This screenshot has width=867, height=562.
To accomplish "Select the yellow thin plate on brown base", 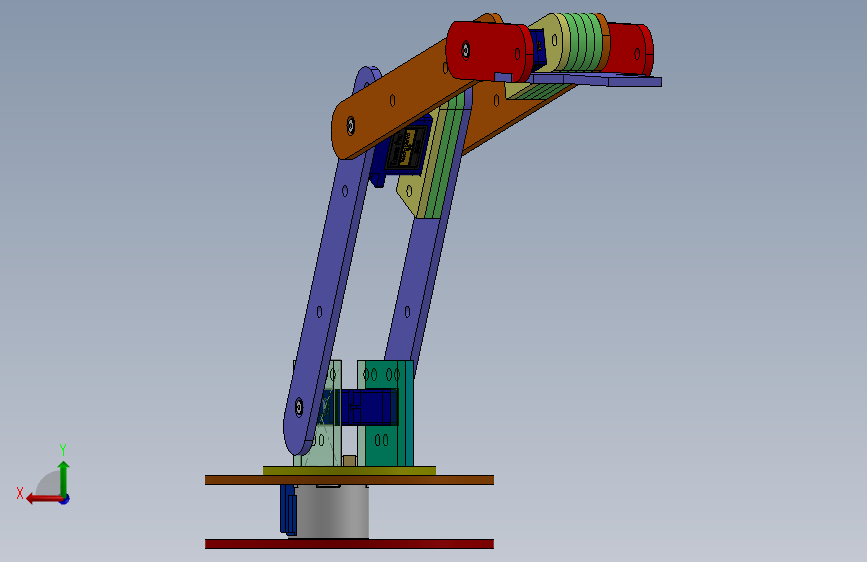I will coord(349,471).
